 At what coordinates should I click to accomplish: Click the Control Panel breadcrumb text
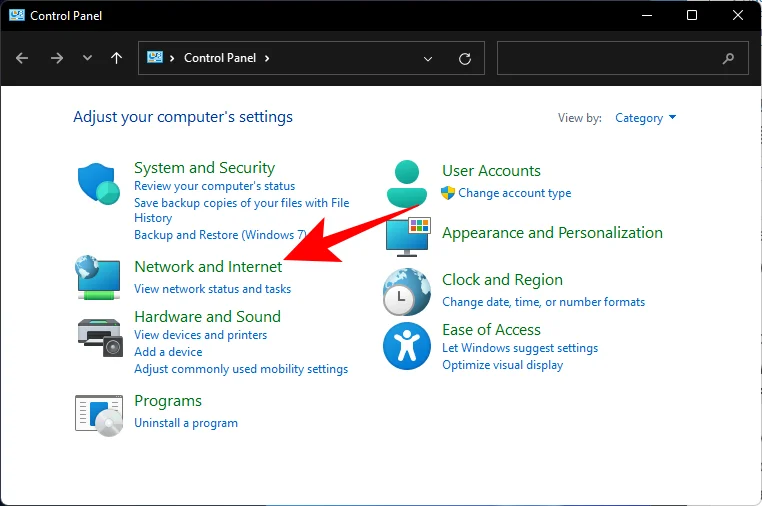[220, 58]
